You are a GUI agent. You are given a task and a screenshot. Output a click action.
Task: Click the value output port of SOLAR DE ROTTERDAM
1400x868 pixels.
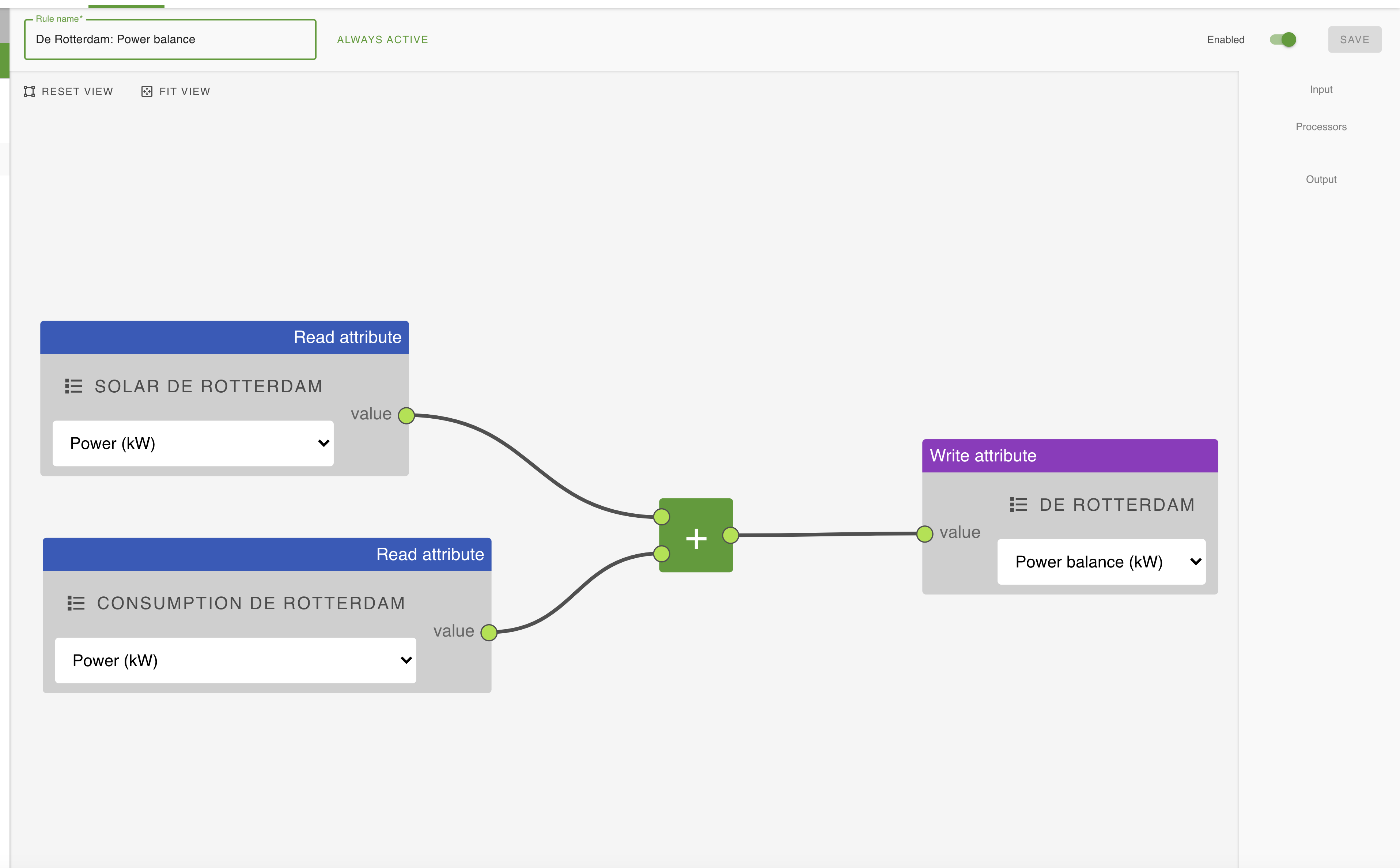[x=407, y=415]
